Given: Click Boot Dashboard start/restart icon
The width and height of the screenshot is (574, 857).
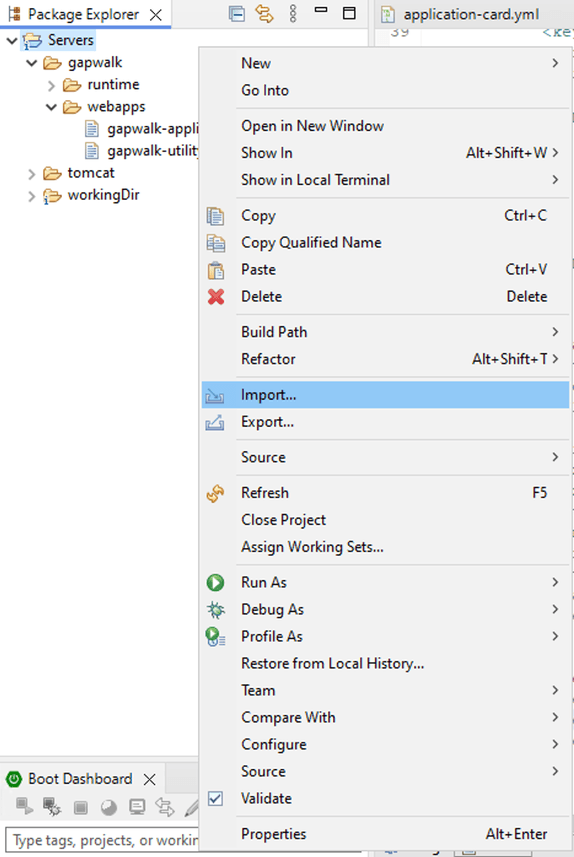Looking at the screenshot, I should (24, 807).
